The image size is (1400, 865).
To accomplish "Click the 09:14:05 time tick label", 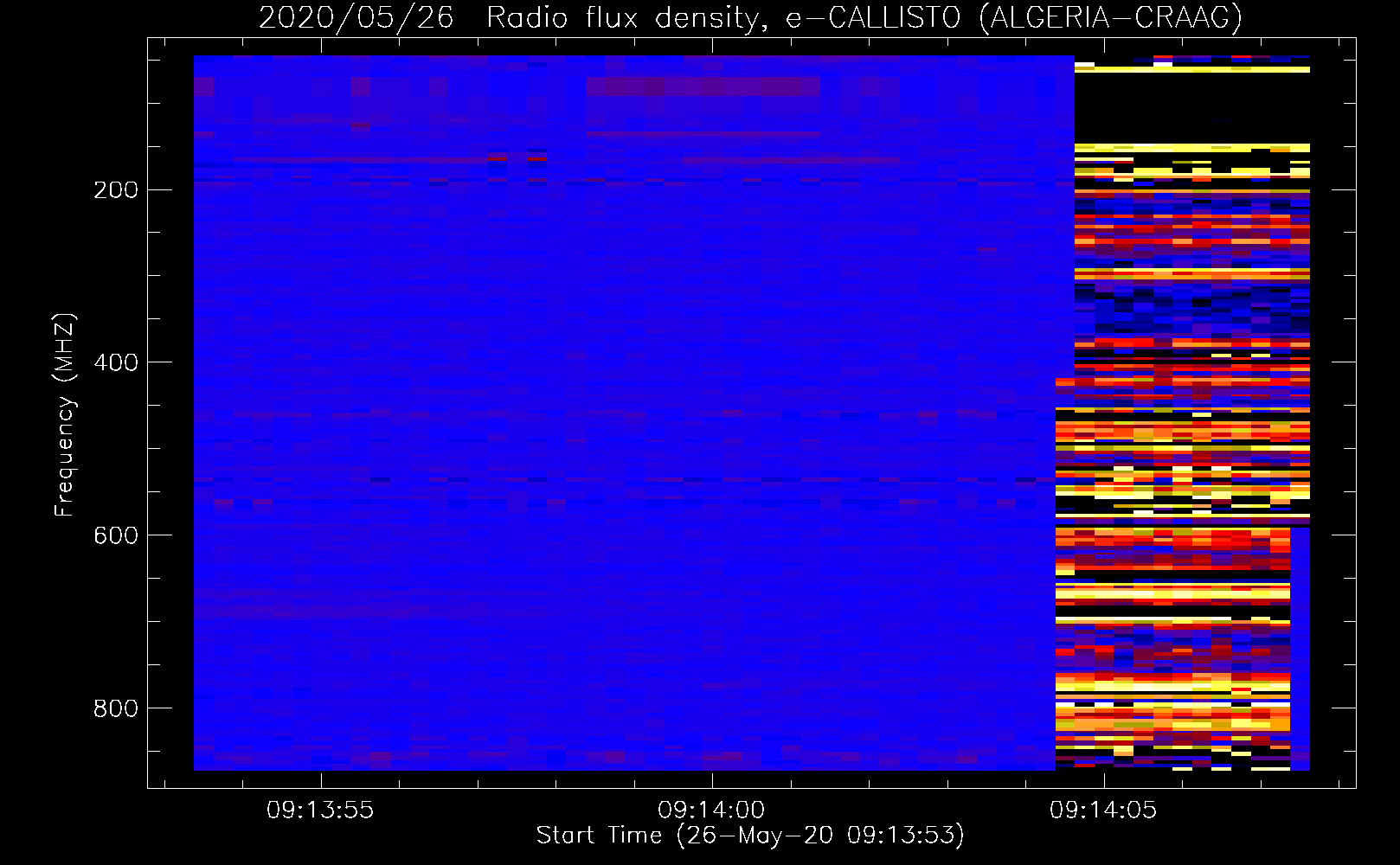I will coord(1103,811).
